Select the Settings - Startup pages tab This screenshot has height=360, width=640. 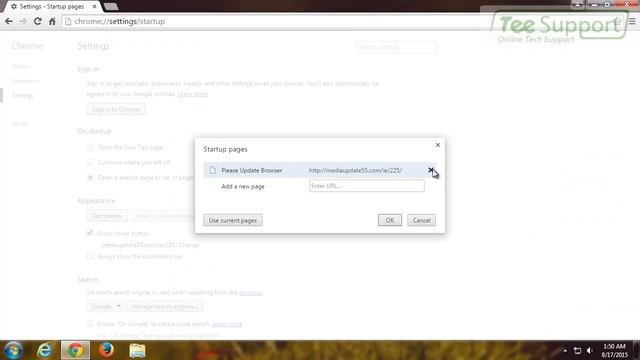51,7
